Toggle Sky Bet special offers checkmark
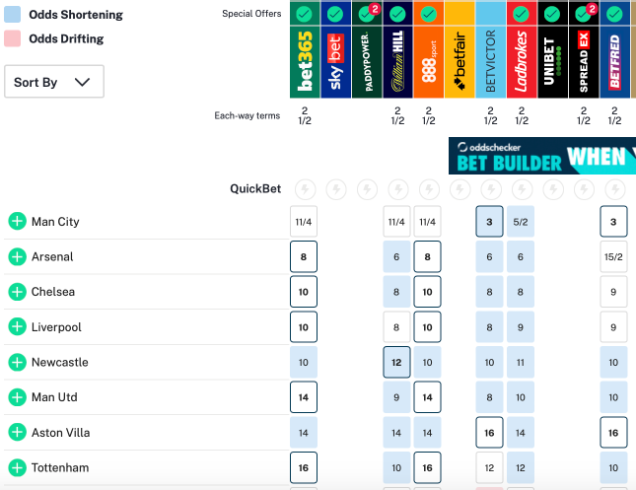 tap(335, 14)
